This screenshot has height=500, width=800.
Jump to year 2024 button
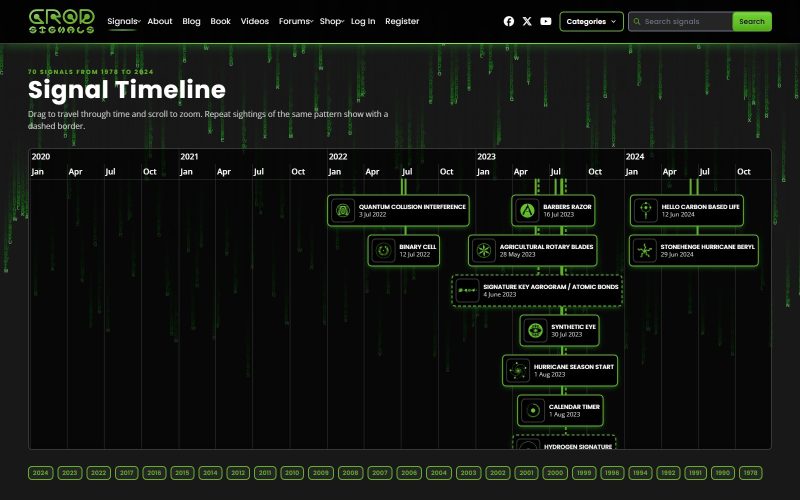40,473
